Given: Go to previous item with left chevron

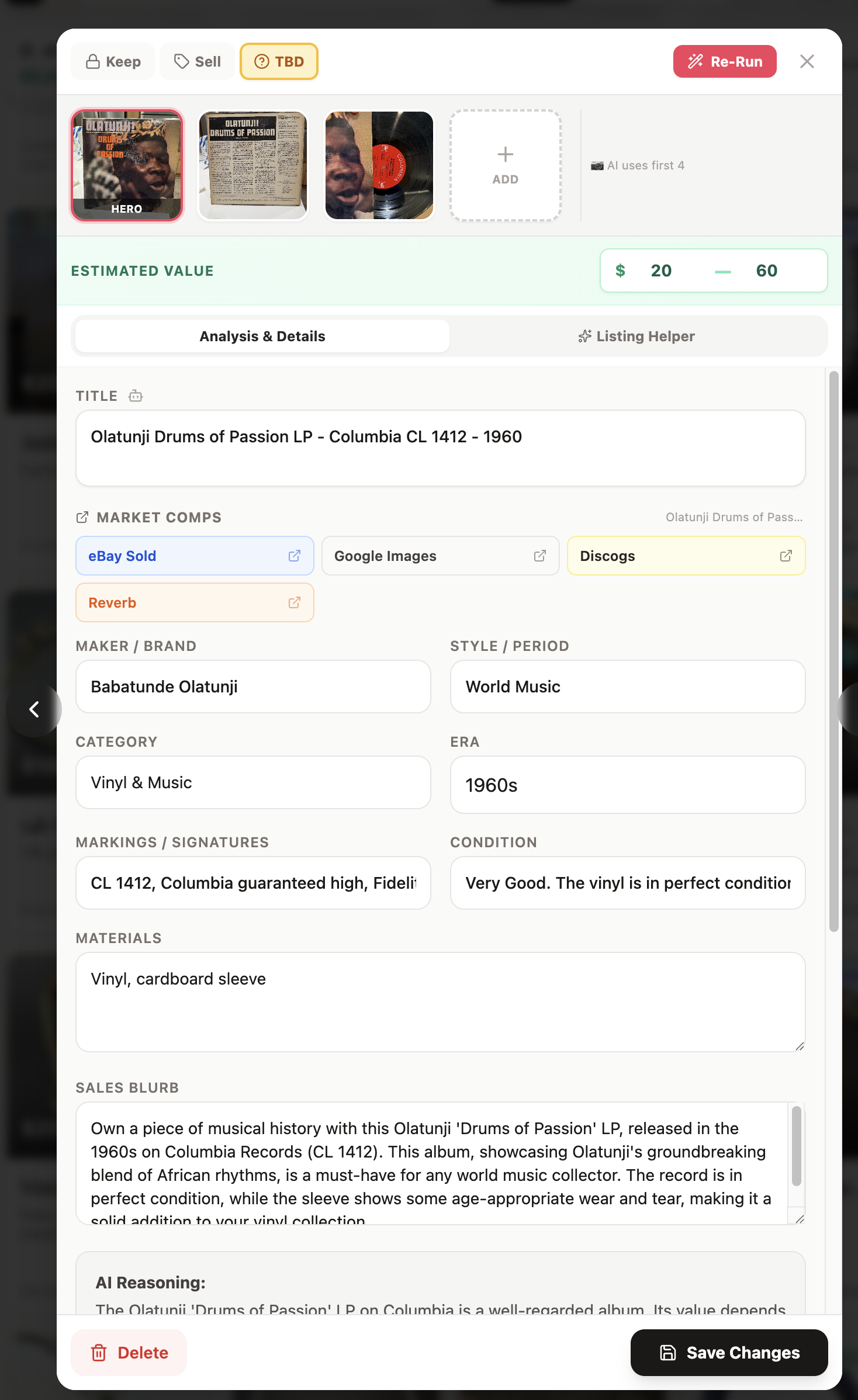Looking at the screenshot, I should [34, 709].
